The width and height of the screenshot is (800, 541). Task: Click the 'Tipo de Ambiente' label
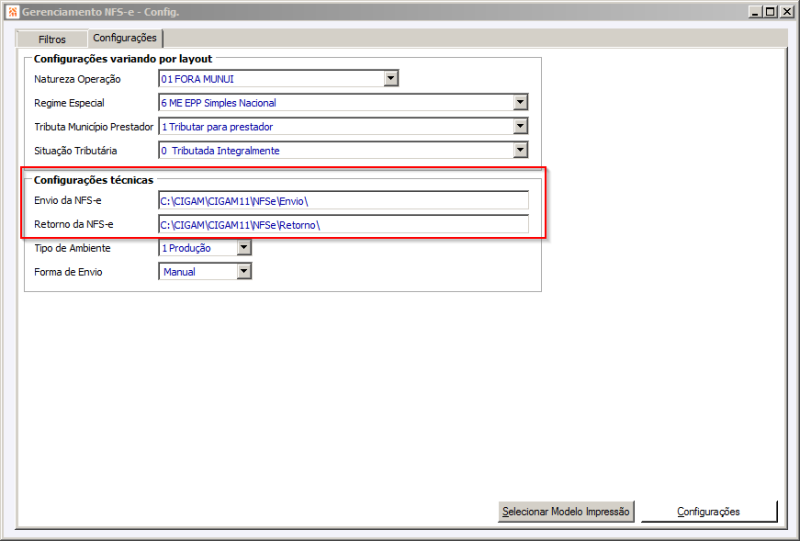pos(72,249)
